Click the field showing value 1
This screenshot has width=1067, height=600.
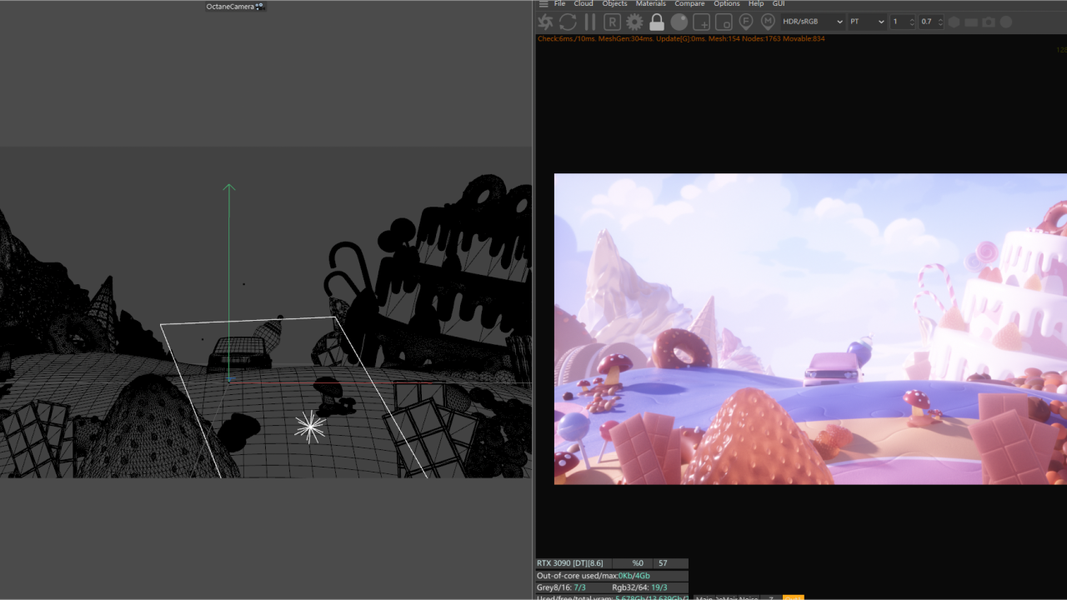[904, 22]
